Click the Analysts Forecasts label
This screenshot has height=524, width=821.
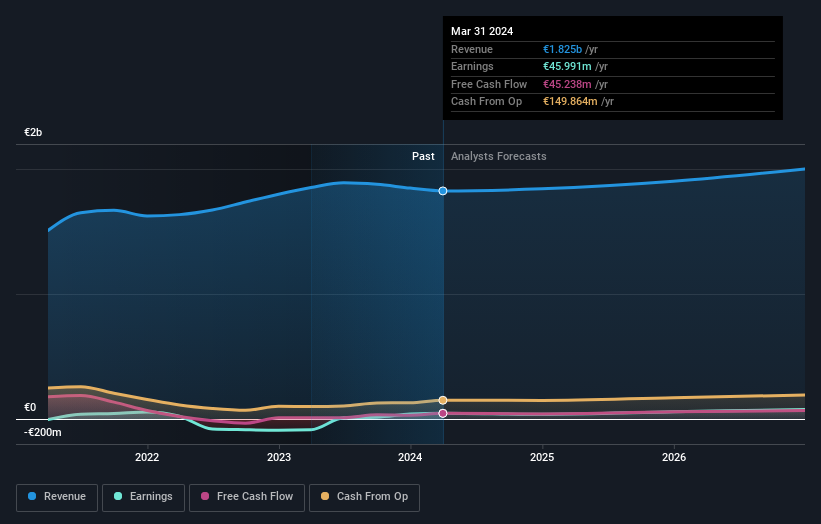click(498, 157)
